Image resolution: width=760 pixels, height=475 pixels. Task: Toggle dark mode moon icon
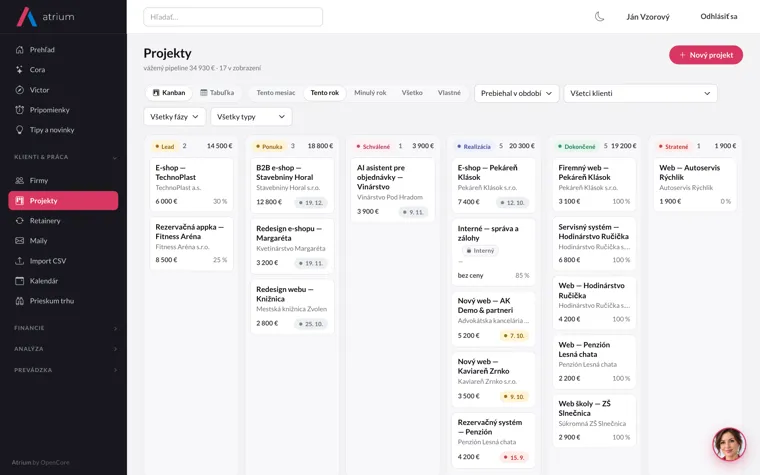(600, 16)
